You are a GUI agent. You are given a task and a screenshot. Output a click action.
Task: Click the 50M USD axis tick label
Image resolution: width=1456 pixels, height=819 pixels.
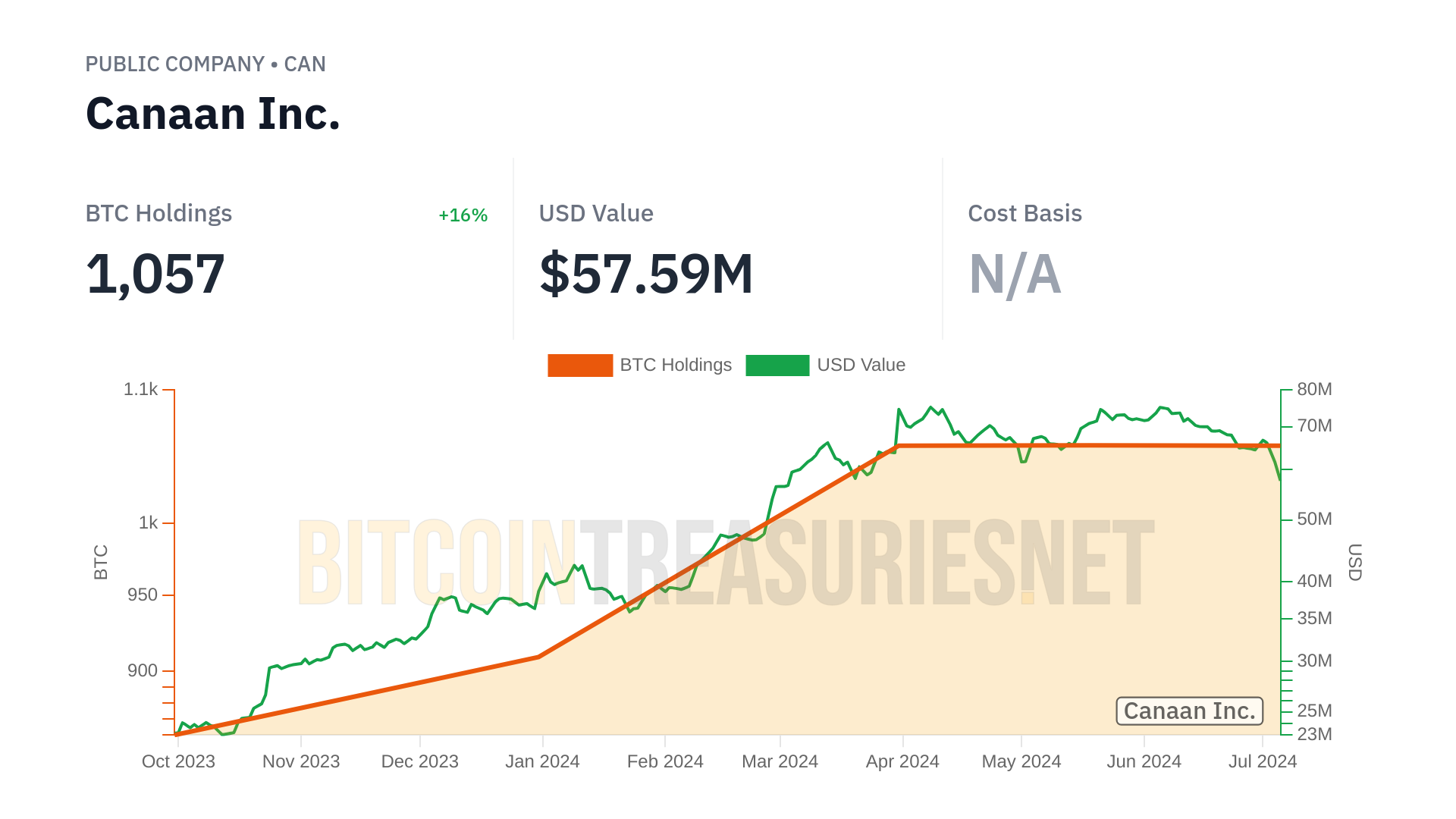(1314, 519)
